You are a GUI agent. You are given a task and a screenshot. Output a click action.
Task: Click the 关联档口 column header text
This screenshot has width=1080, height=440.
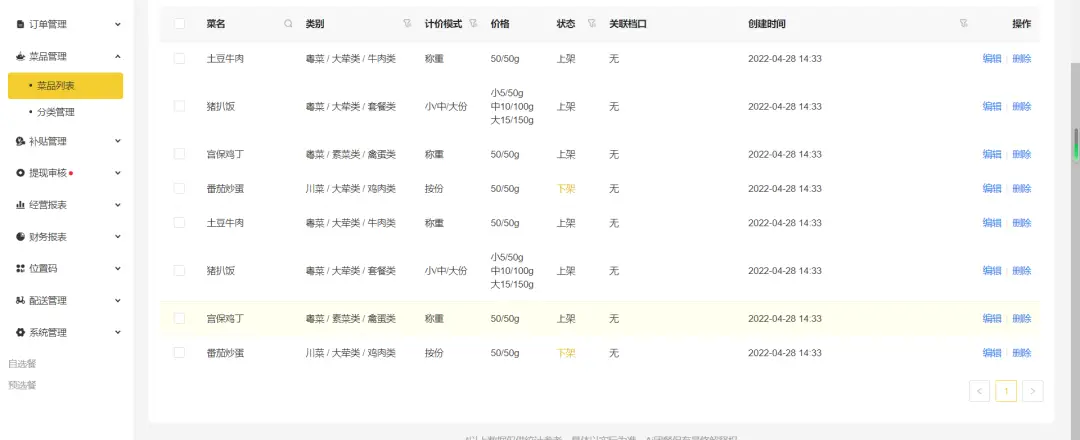pos(627,24)
